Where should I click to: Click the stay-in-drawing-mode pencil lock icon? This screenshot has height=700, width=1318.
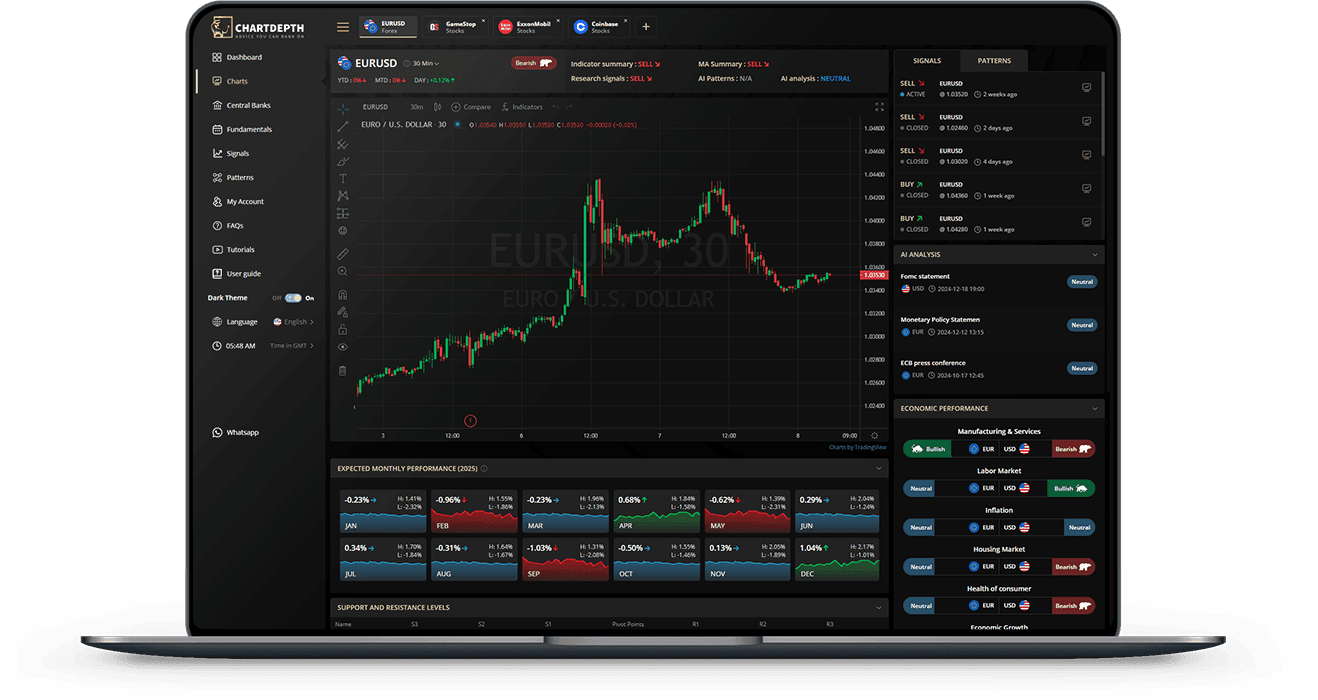point(343,312)
